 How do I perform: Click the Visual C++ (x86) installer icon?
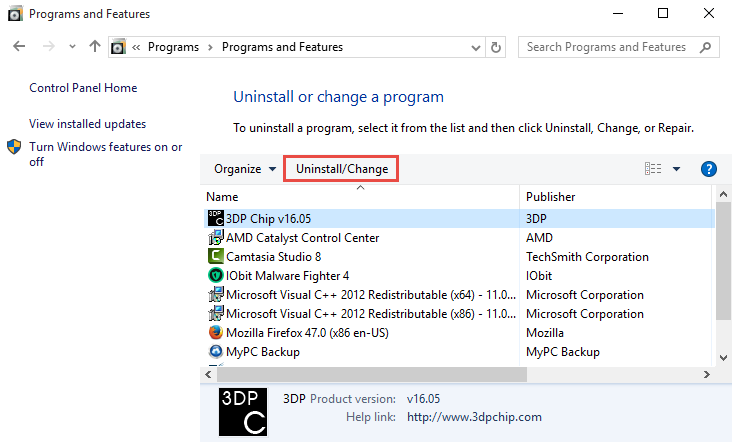click(x=216, y=314)
